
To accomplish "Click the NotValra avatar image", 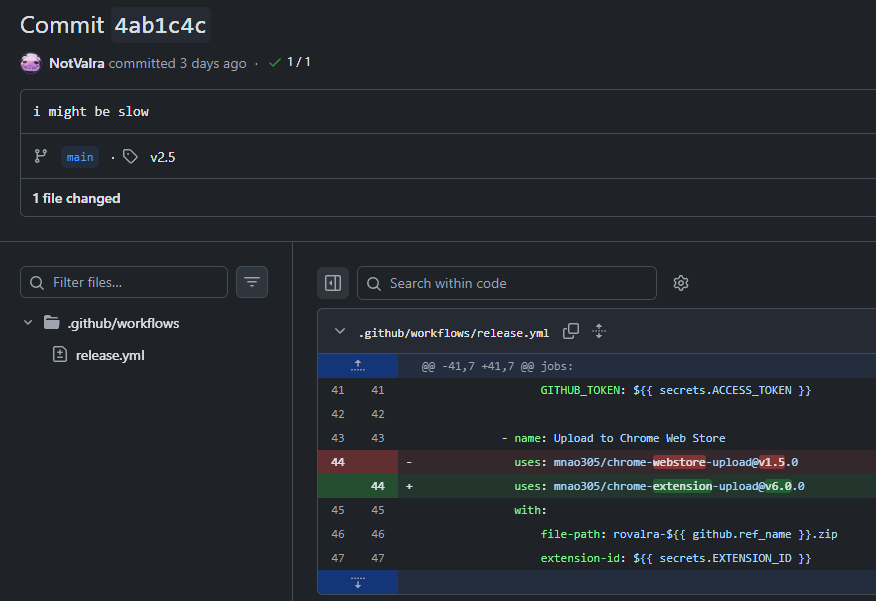I will pos(31,63).
